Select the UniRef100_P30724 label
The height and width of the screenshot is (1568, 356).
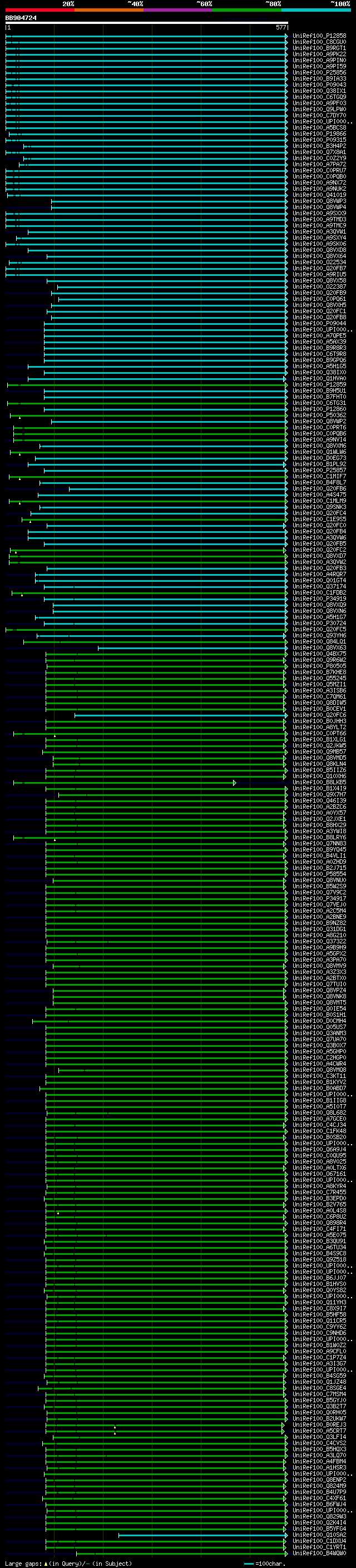[319, 624]
